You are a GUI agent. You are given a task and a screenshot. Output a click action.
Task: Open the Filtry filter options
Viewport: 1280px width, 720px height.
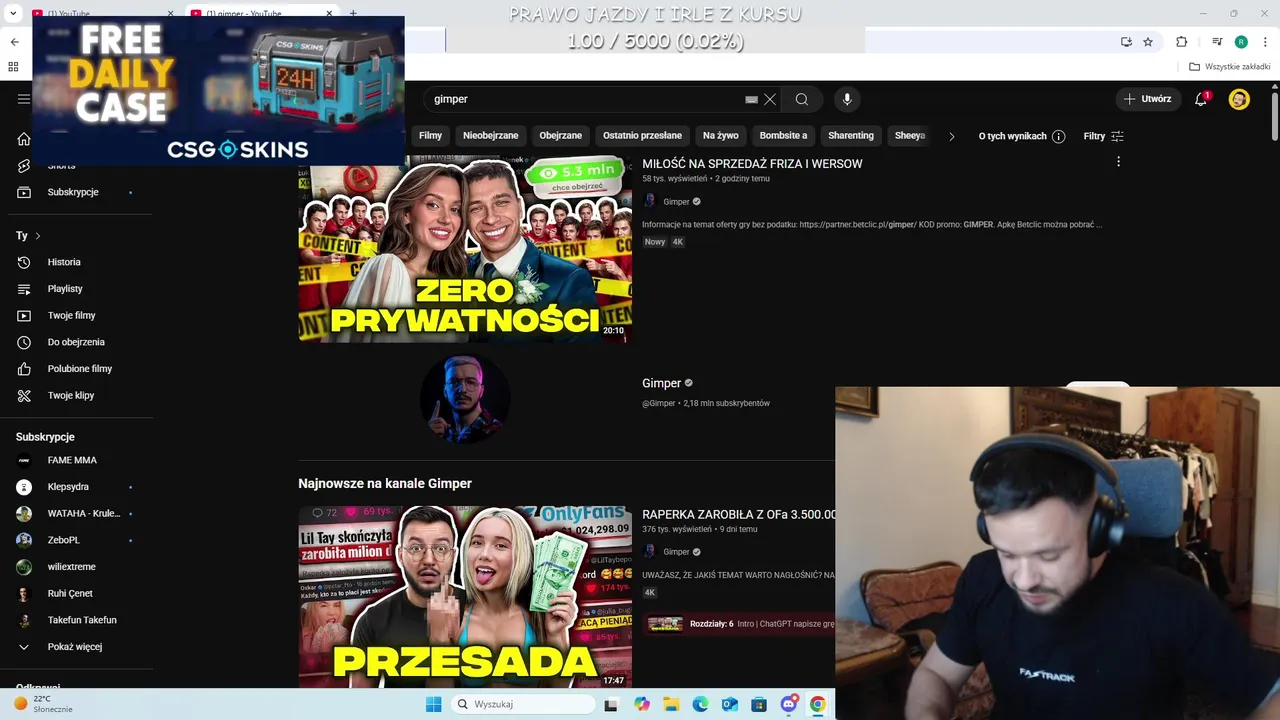pyautogui.click(x=1103, y=136)
